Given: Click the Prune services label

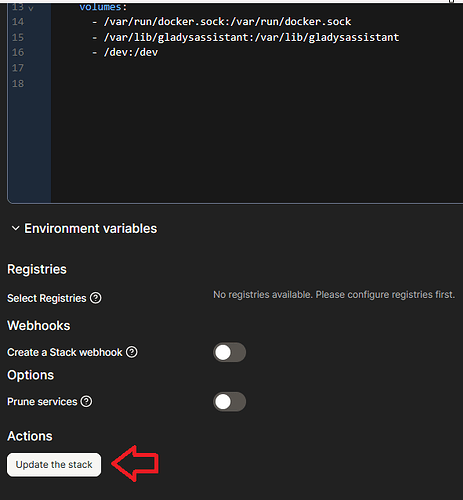Looking at the screenshot, I should pyautogui.click(x=42, y=402).
